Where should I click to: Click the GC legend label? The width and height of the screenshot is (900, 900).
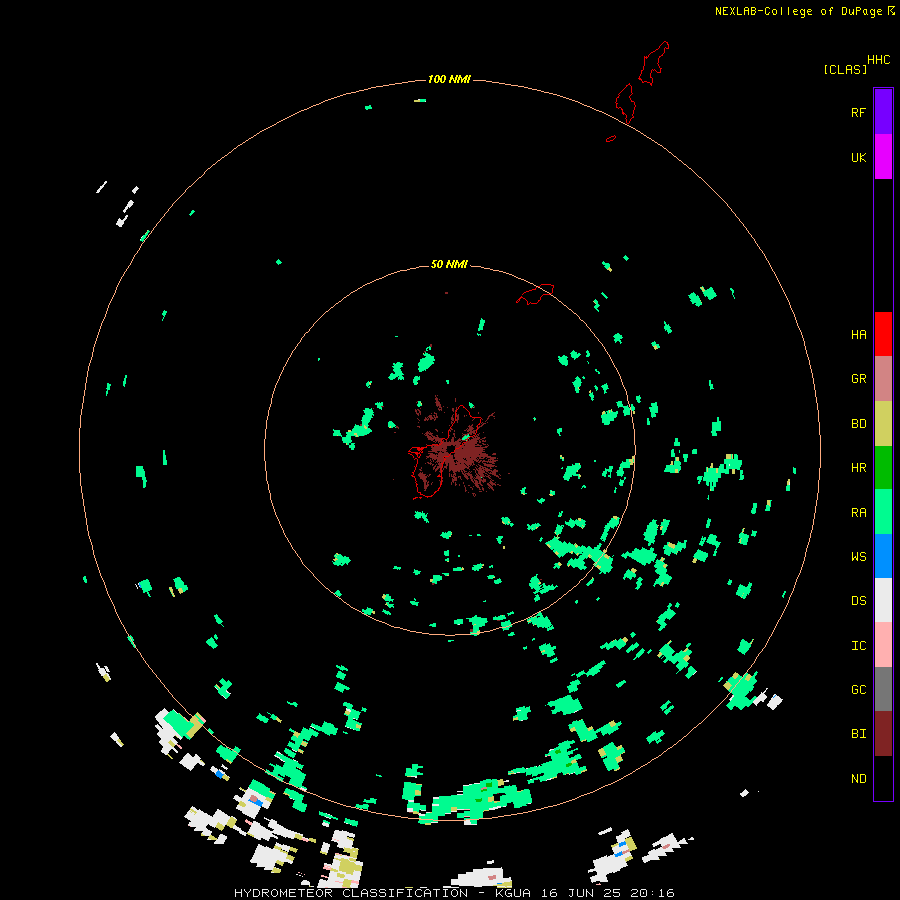tap(858, 690)
